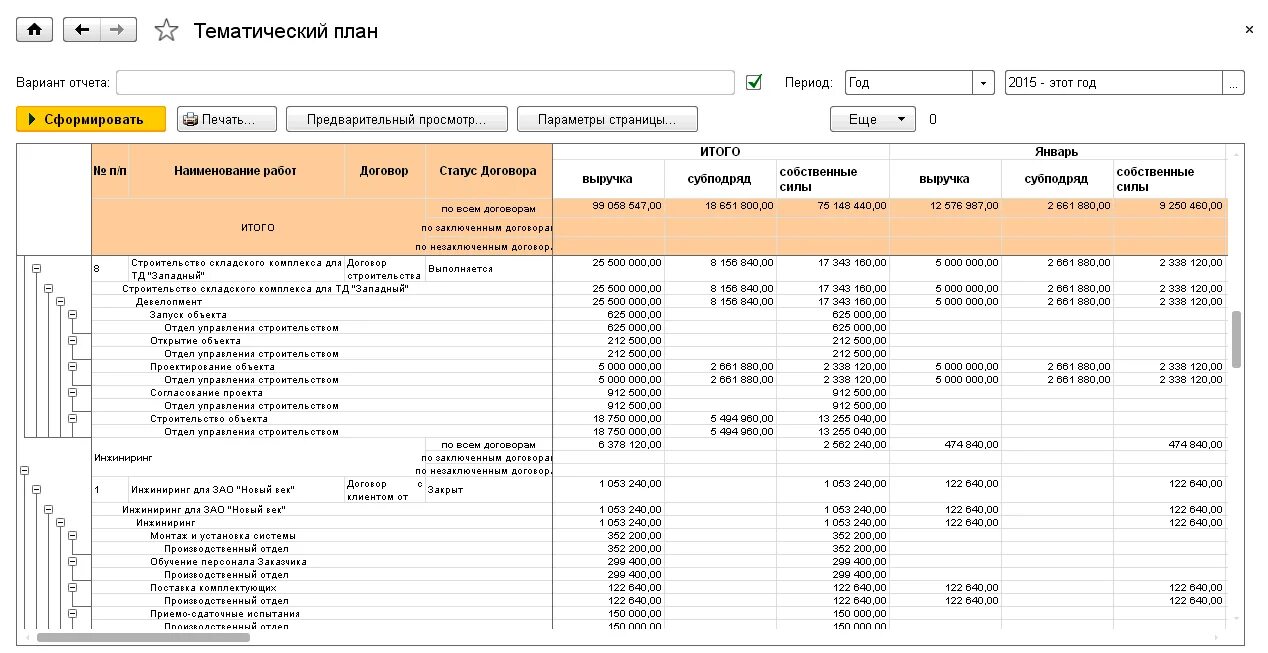Open Параметры страницы...
Screen dimensions: 1268x653
click(x=607, y=119)
